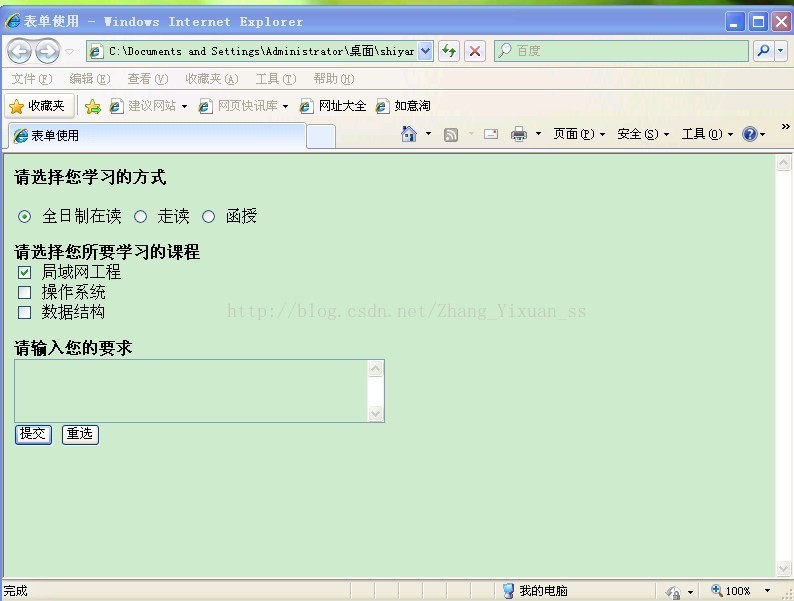Image resolution: width=794 pixels, height=601 pixels.
Task: Select the 全日制在读 radio button
Action: pyautogui.click(x=24, y=217)
